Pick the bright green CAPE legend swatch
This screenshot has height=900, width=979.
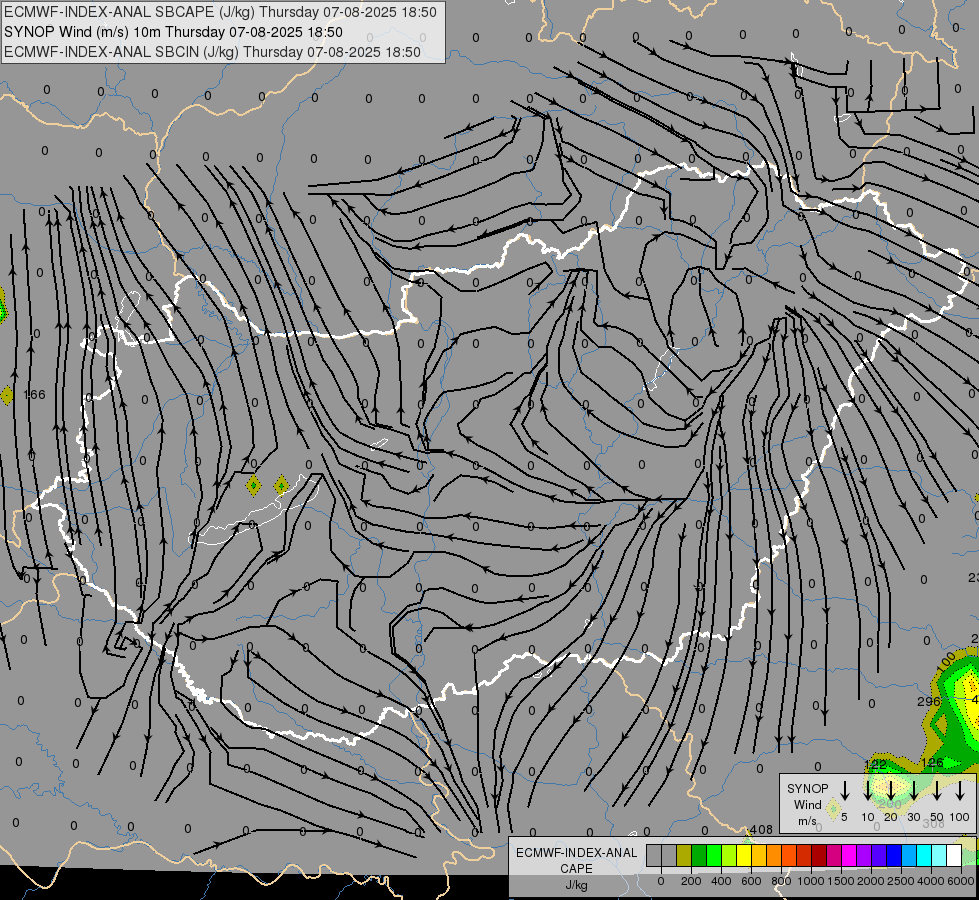(x=714, y=856)
